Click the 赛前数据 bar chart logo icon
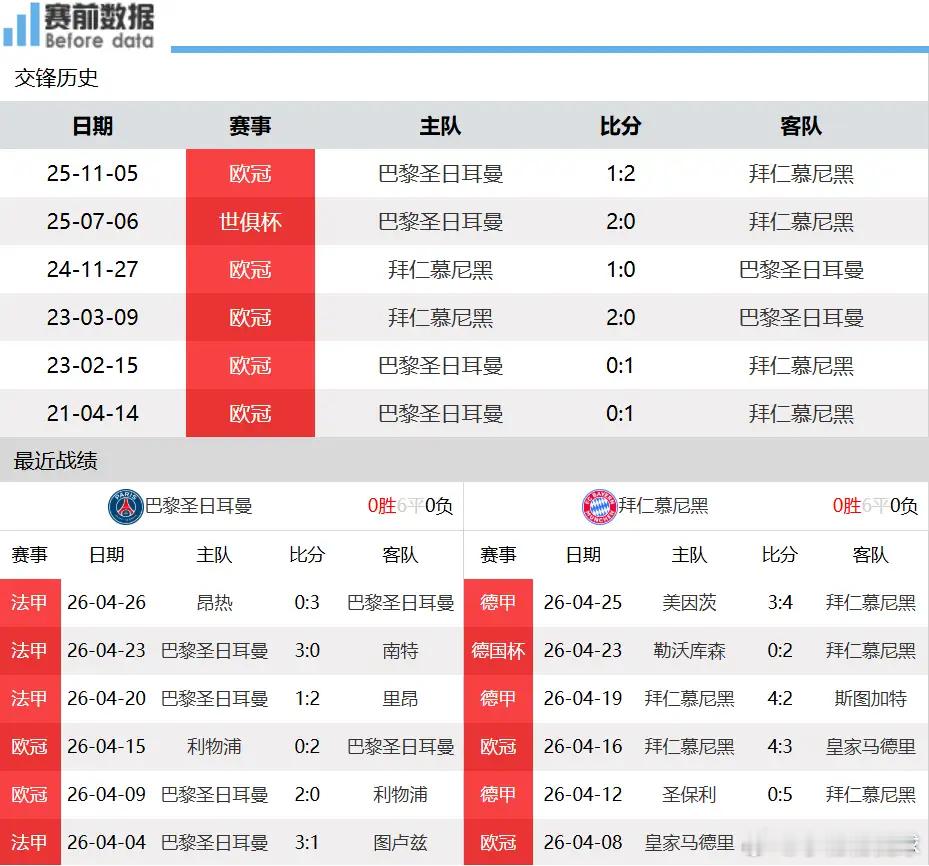 click(20, 24)
